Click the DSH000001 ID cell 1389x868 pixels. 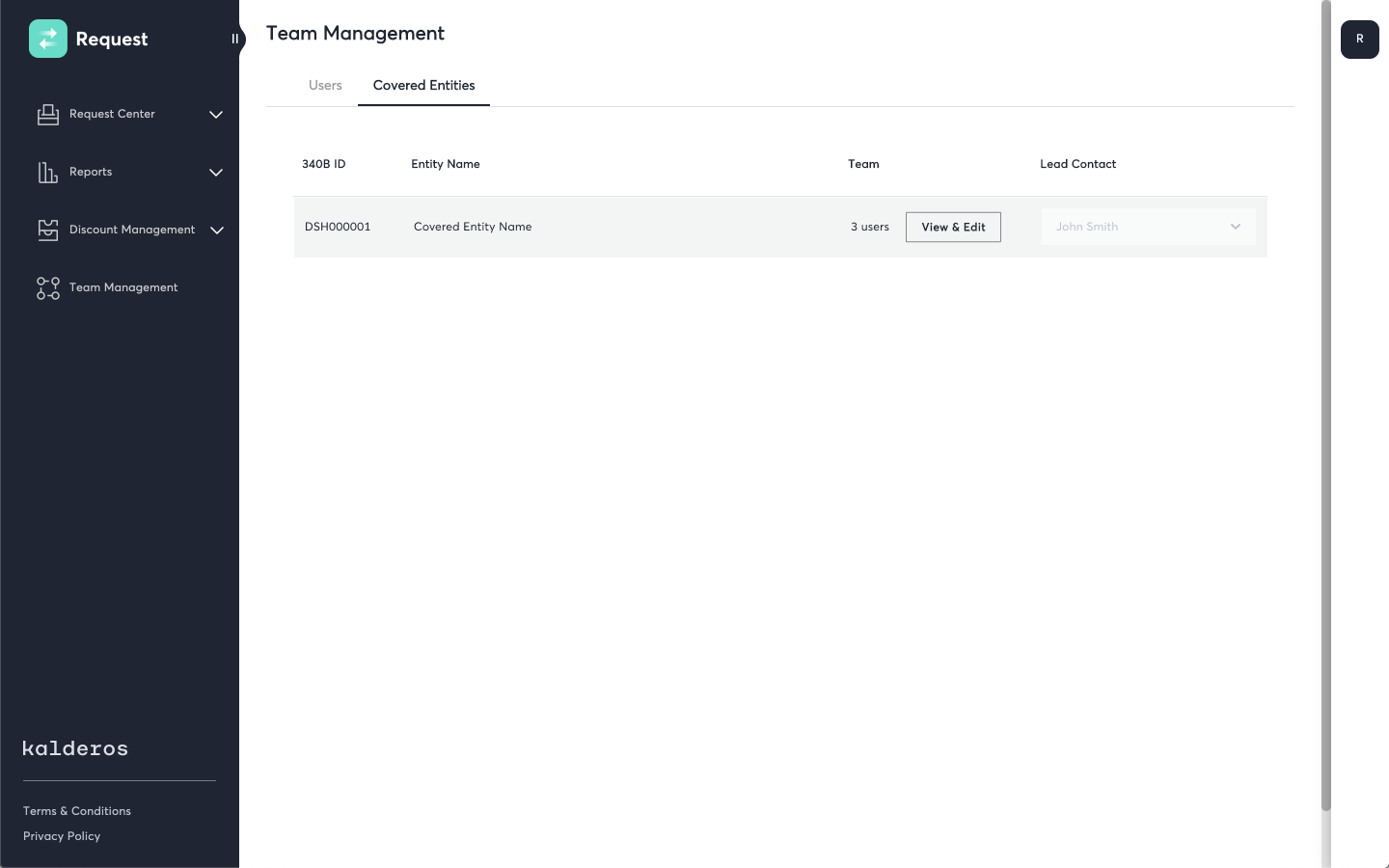338,227
